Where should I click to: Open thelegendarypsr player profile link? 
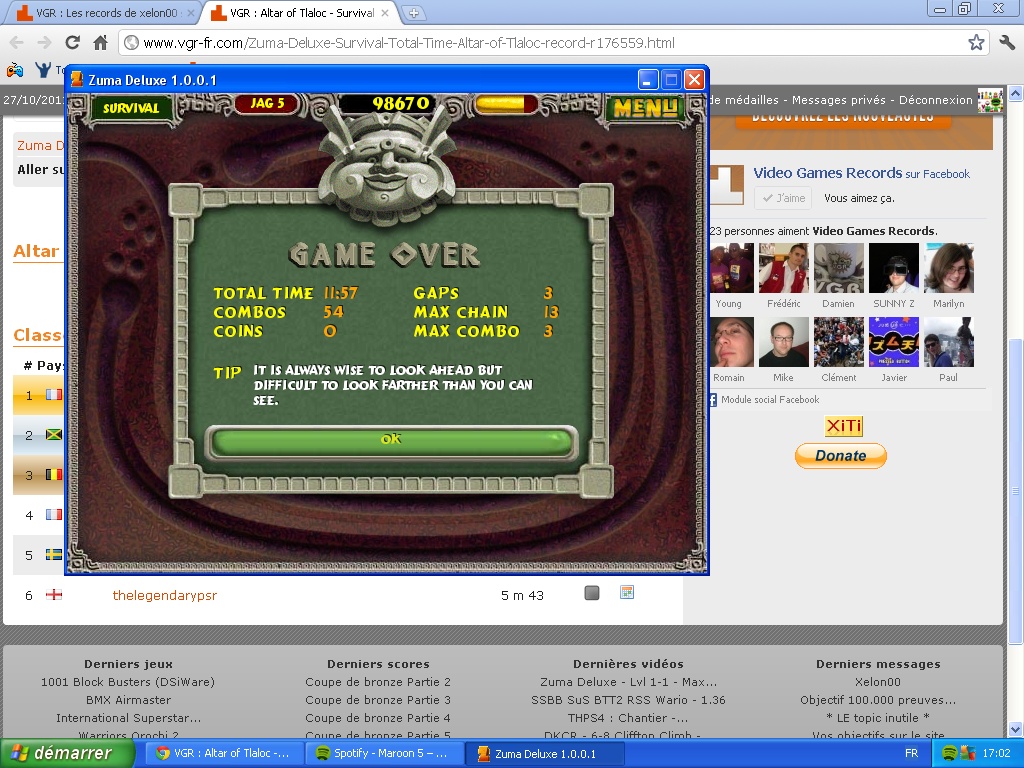(x=164, y=595)
